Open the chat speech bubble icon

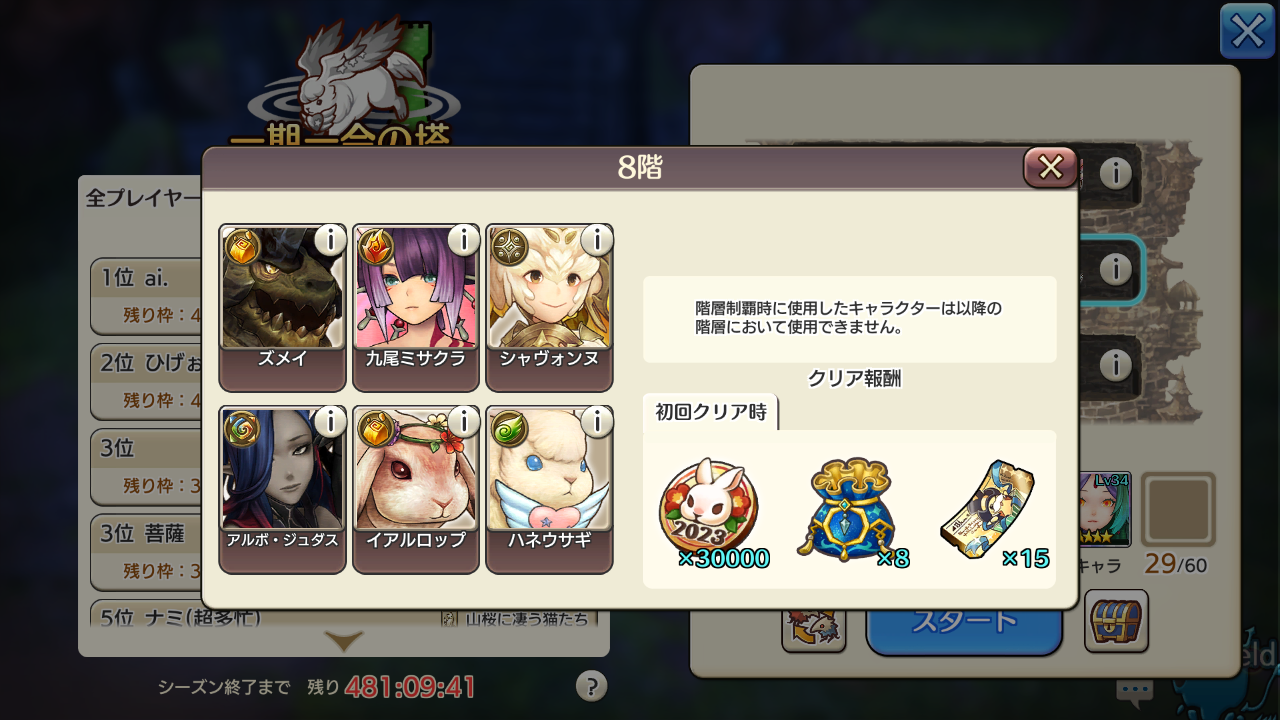coord(1134,690)
